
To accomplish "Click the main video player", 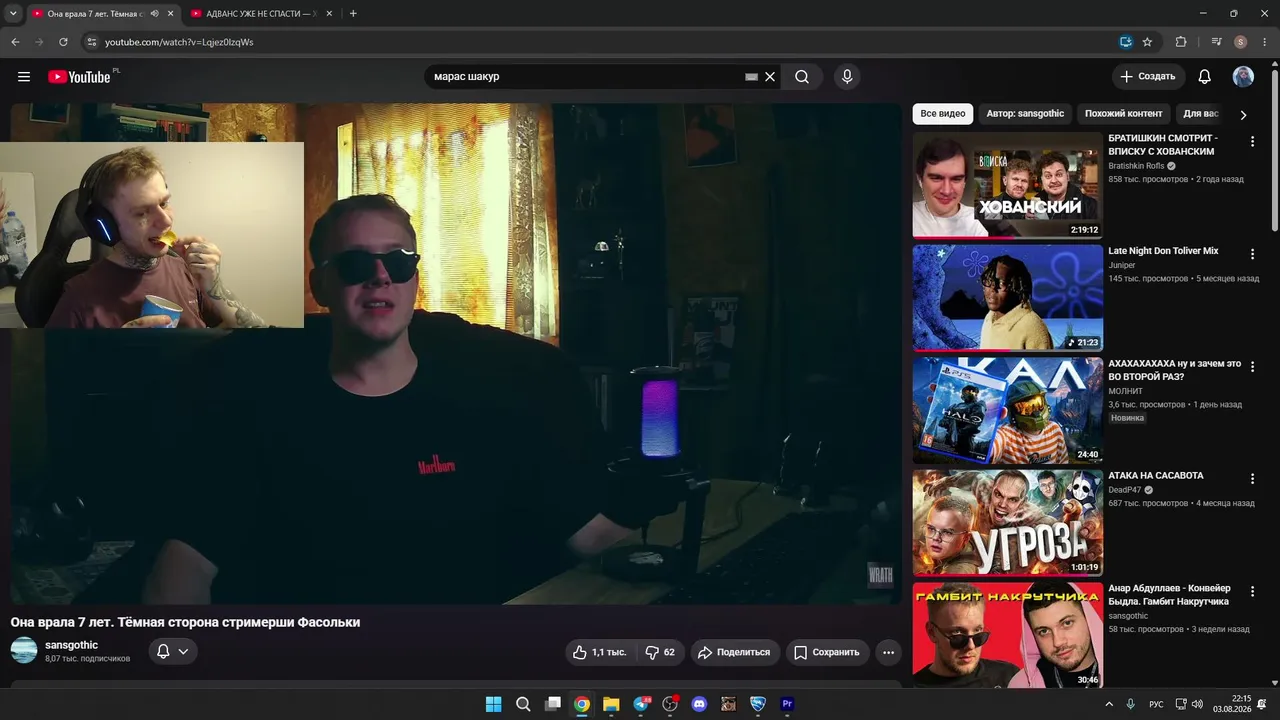I will coord(456,353).
